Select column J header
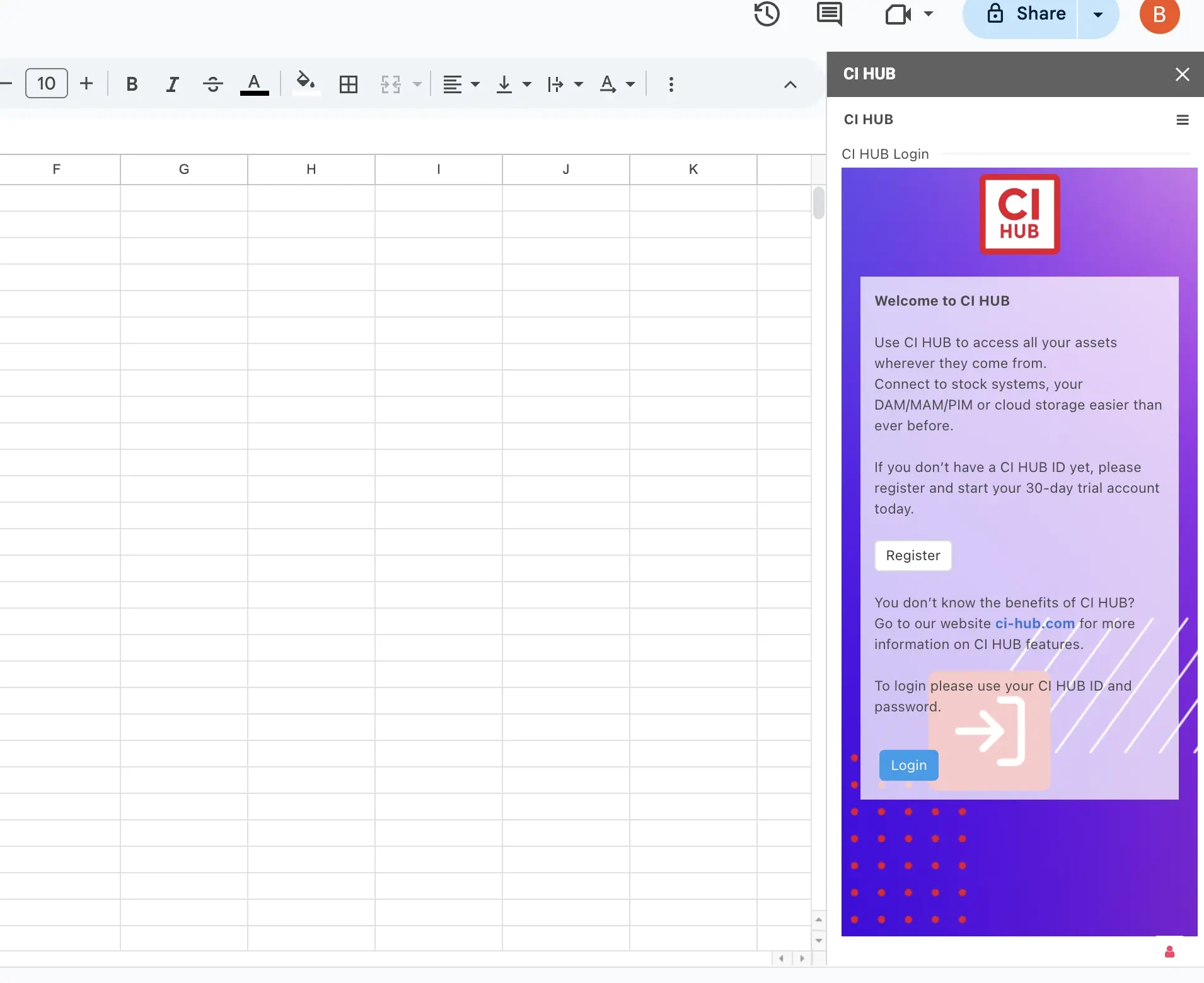Screen dimensions: 1204x983 [565, 169]
